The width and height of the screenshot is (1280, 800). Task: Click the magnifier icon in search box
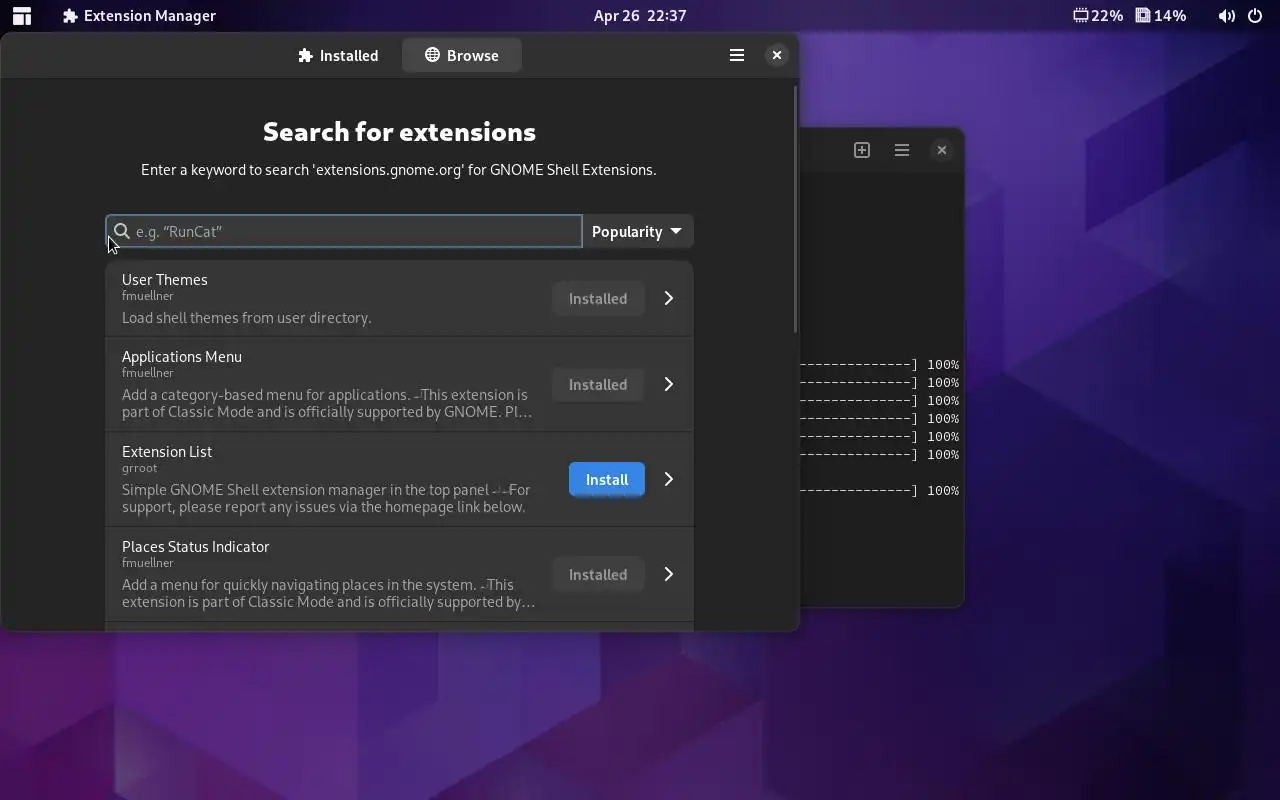click(122, 231)
